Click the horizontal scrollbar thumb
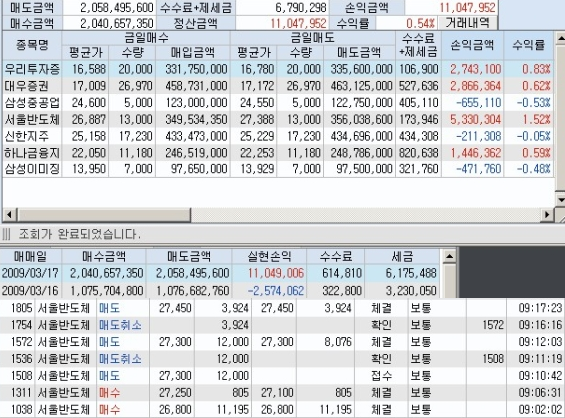This screenshot has width=565, height=418. point(104,215)
